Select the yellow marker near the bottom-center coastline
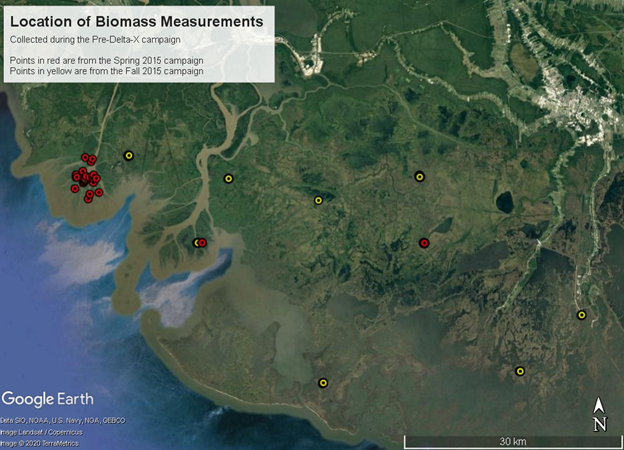This screenshot has height=450, width=624. coord(323,382)
